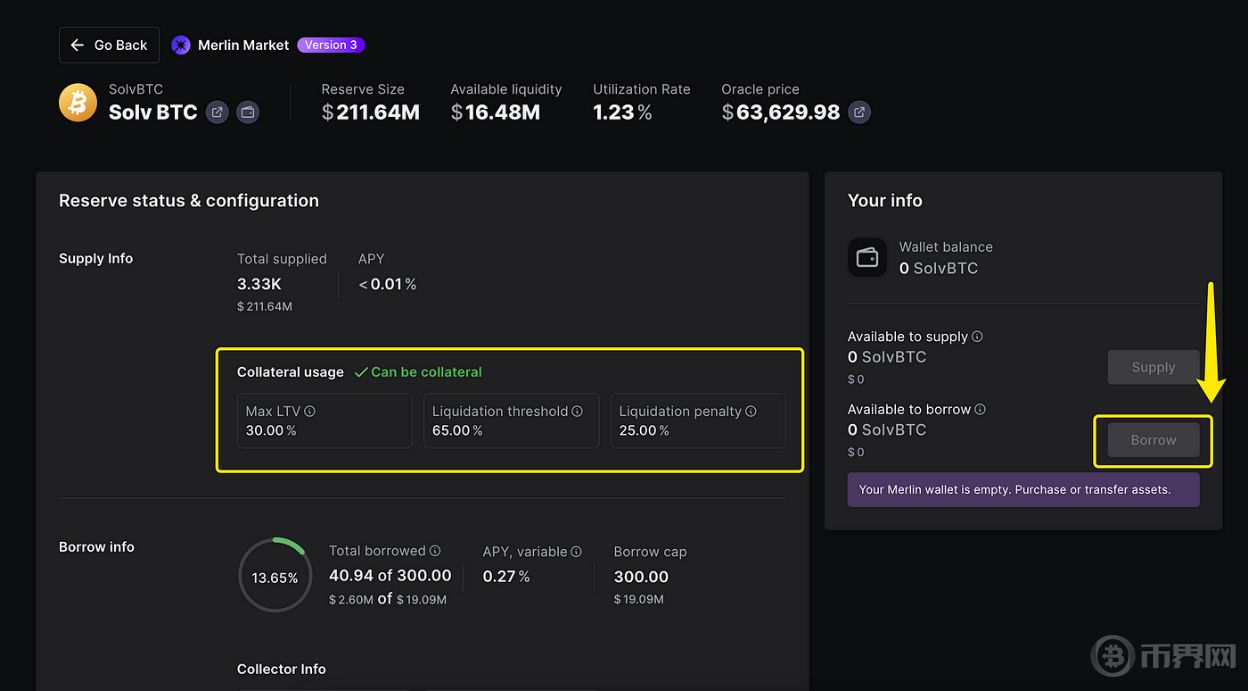Click the Merlin Market logo icon

click(180, 45)
